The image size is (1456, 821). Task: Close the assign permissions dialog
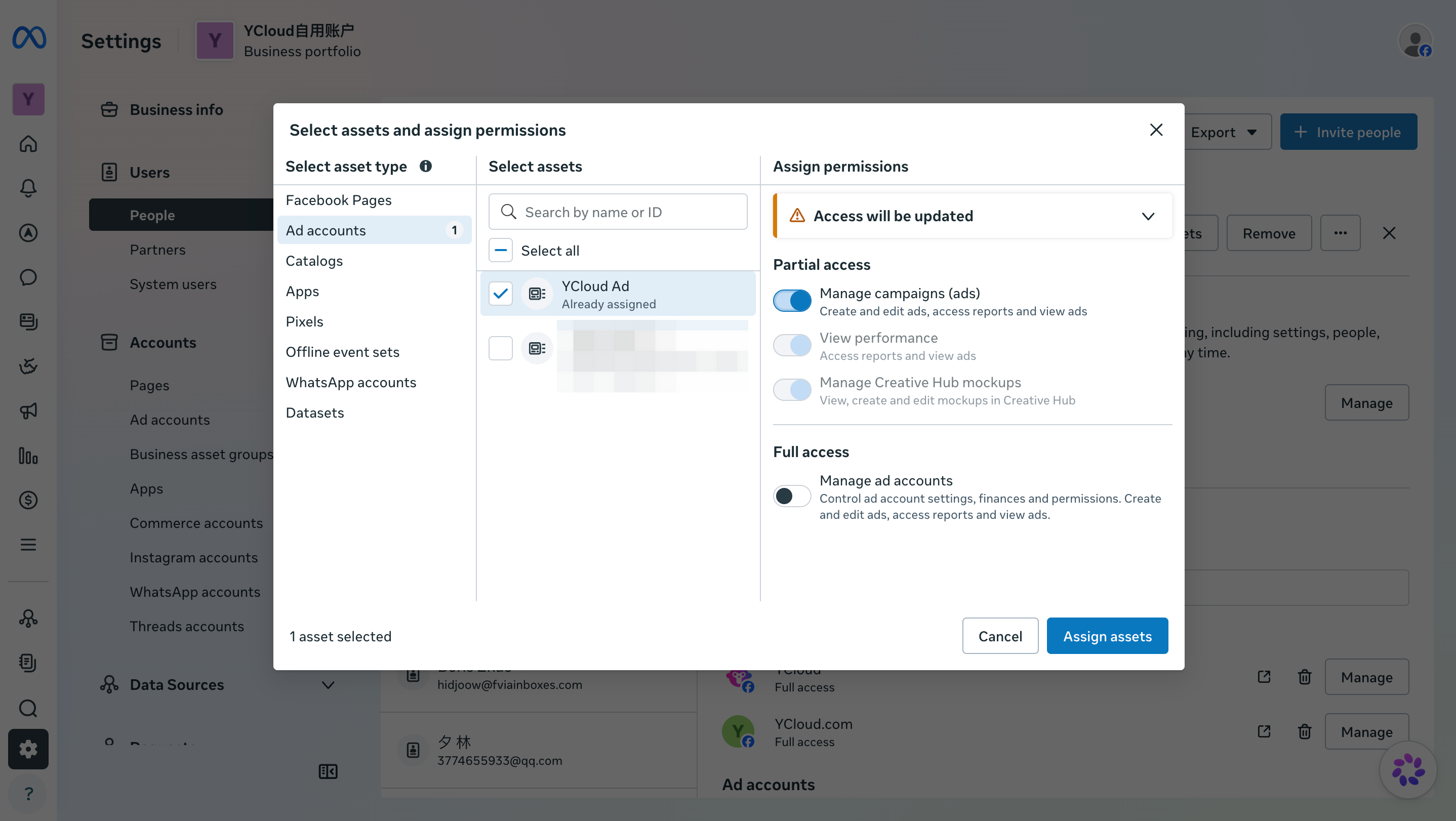1156,130
